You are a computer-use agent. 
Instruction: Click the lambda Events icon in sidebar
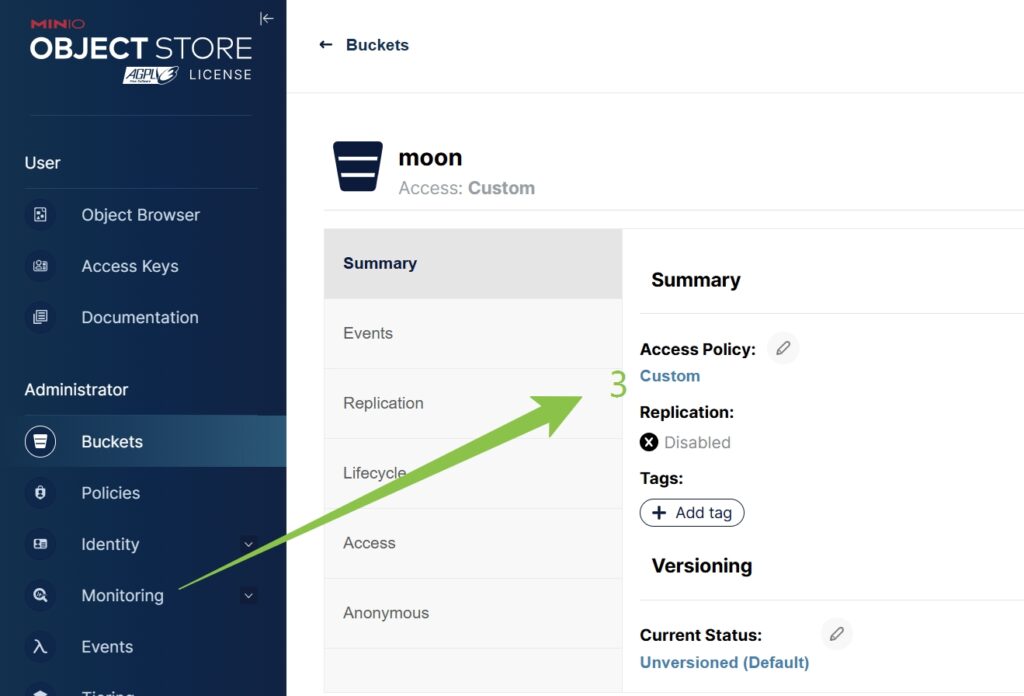(40, 647)
